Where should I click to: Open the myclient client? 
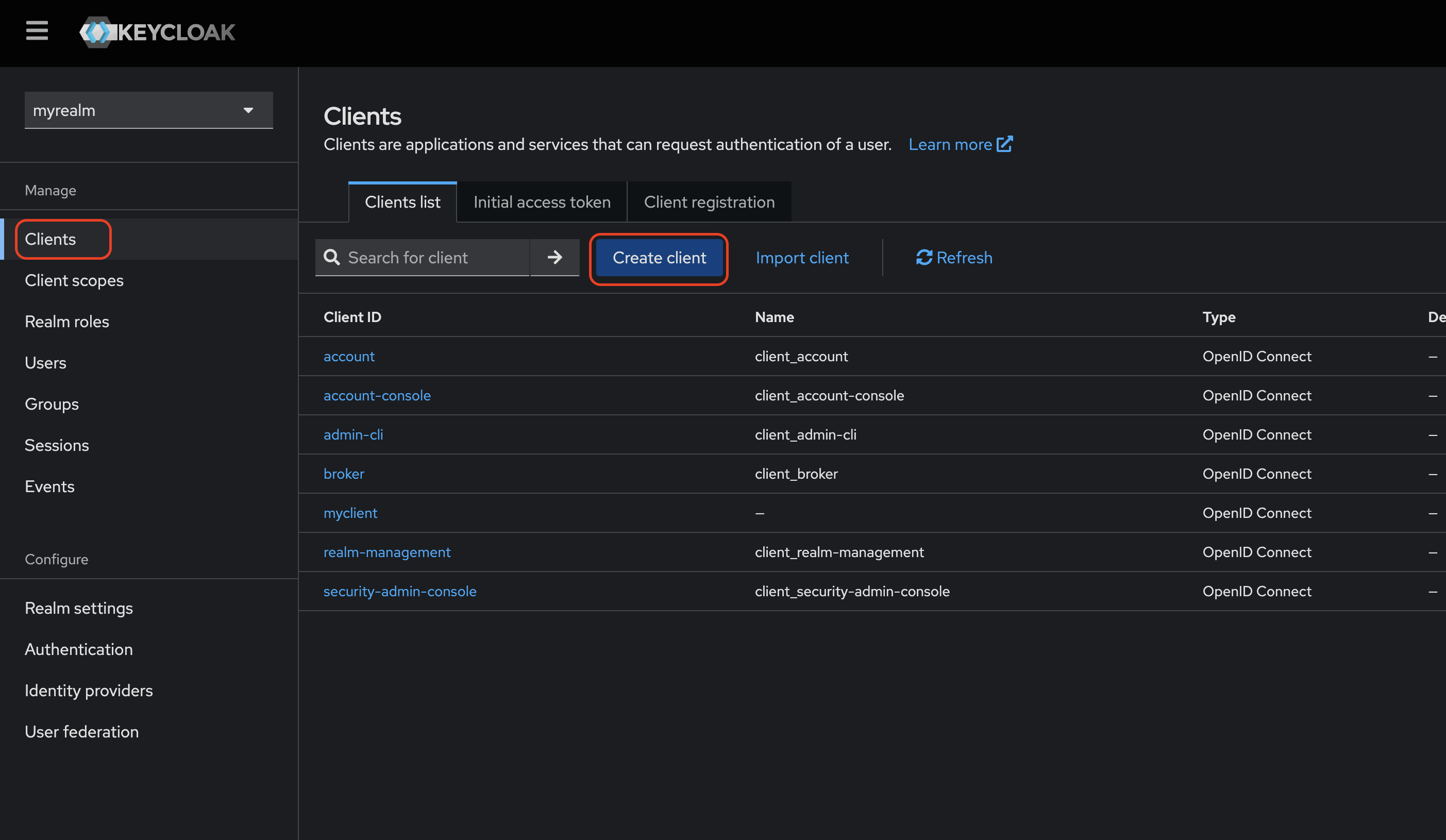click(x=350, y=513)
